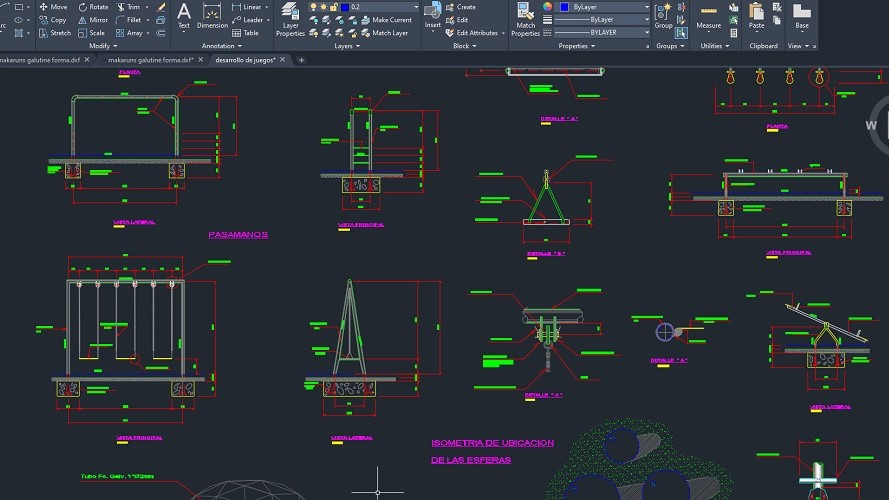
Task: Click the Offset icon in Modify
Action: pos(161,33)
